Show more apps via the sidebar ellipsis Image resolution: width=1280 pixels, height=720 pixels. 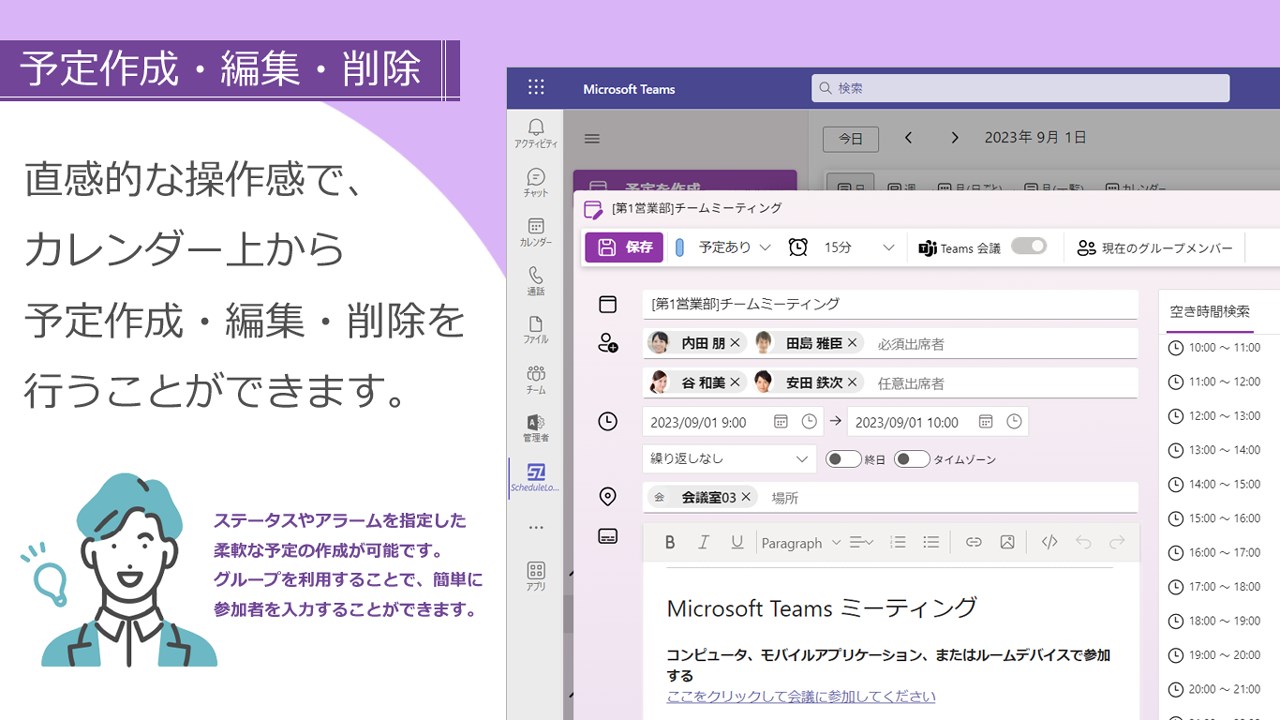(536, 527)
